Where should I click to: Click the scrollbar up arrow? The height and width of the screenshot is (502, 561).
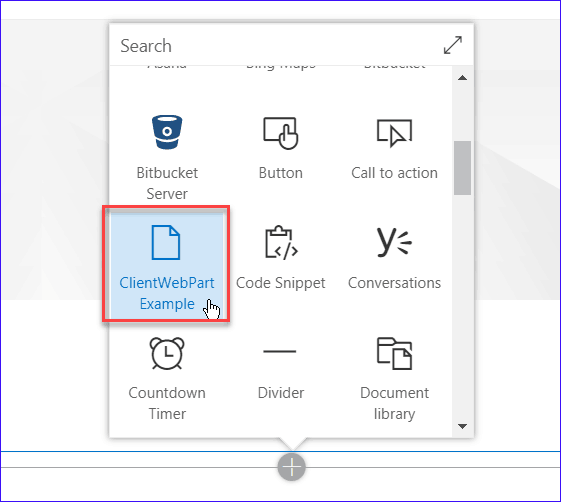(462, 78)
